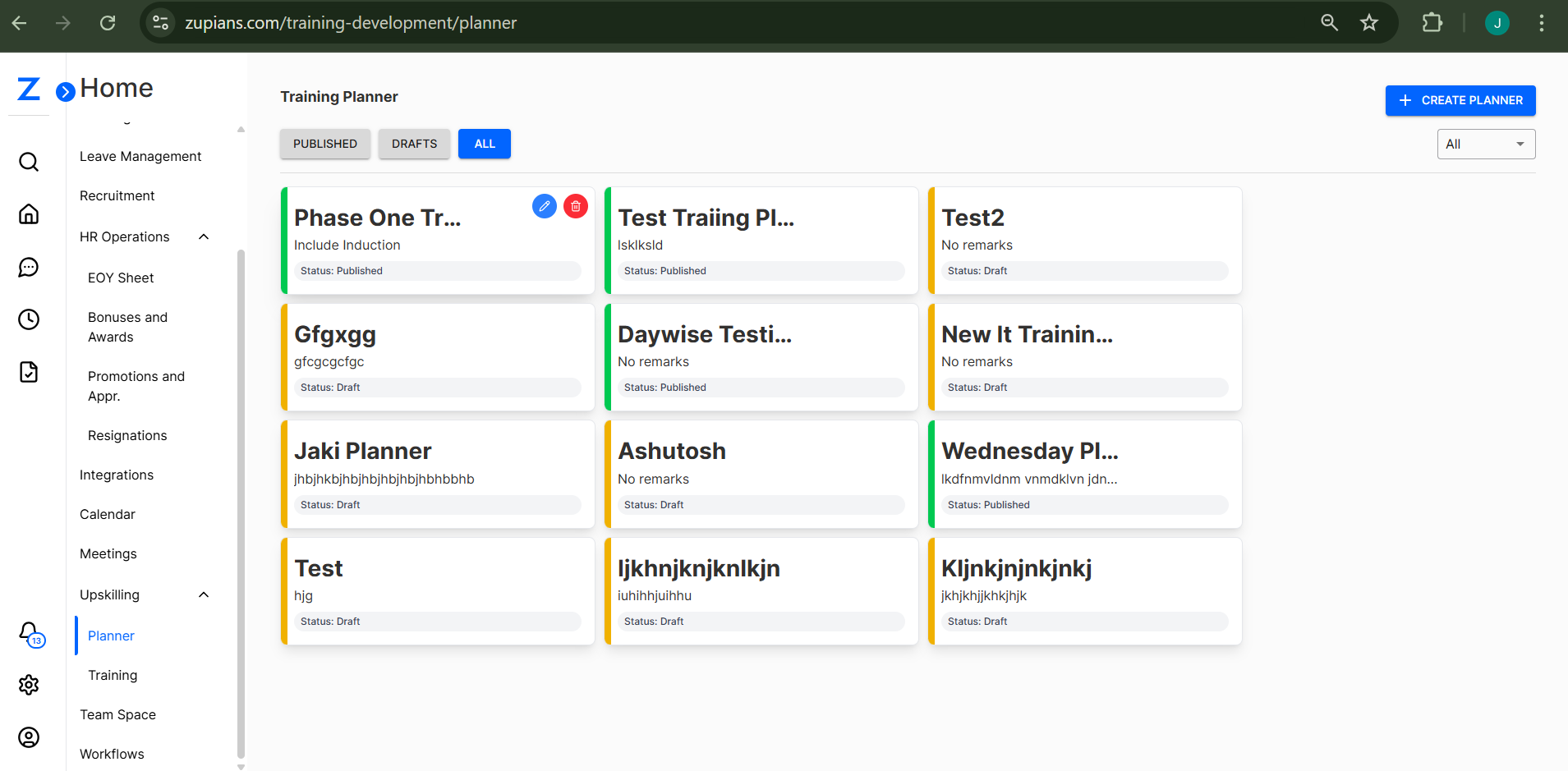Open Leave Management from the sidebar
Viewport: 1568px width, 771px height.
(x=140, y=156)
